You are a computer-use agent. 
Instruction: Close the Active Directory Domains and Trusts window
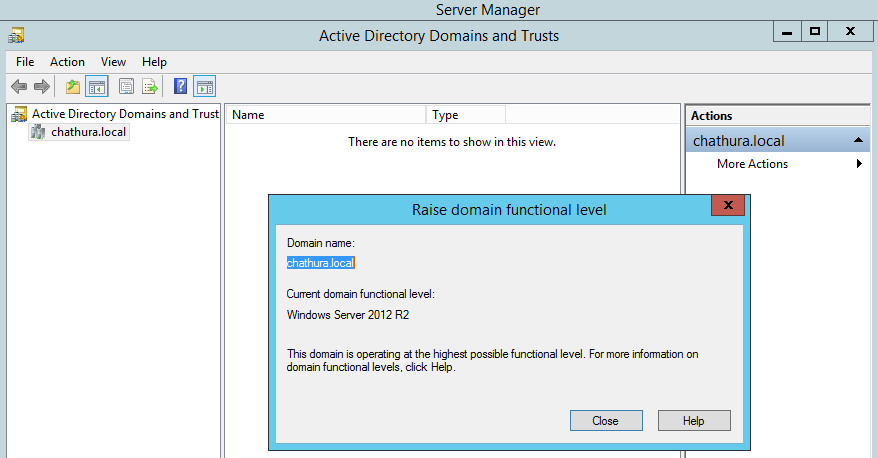tap(851, 32)
